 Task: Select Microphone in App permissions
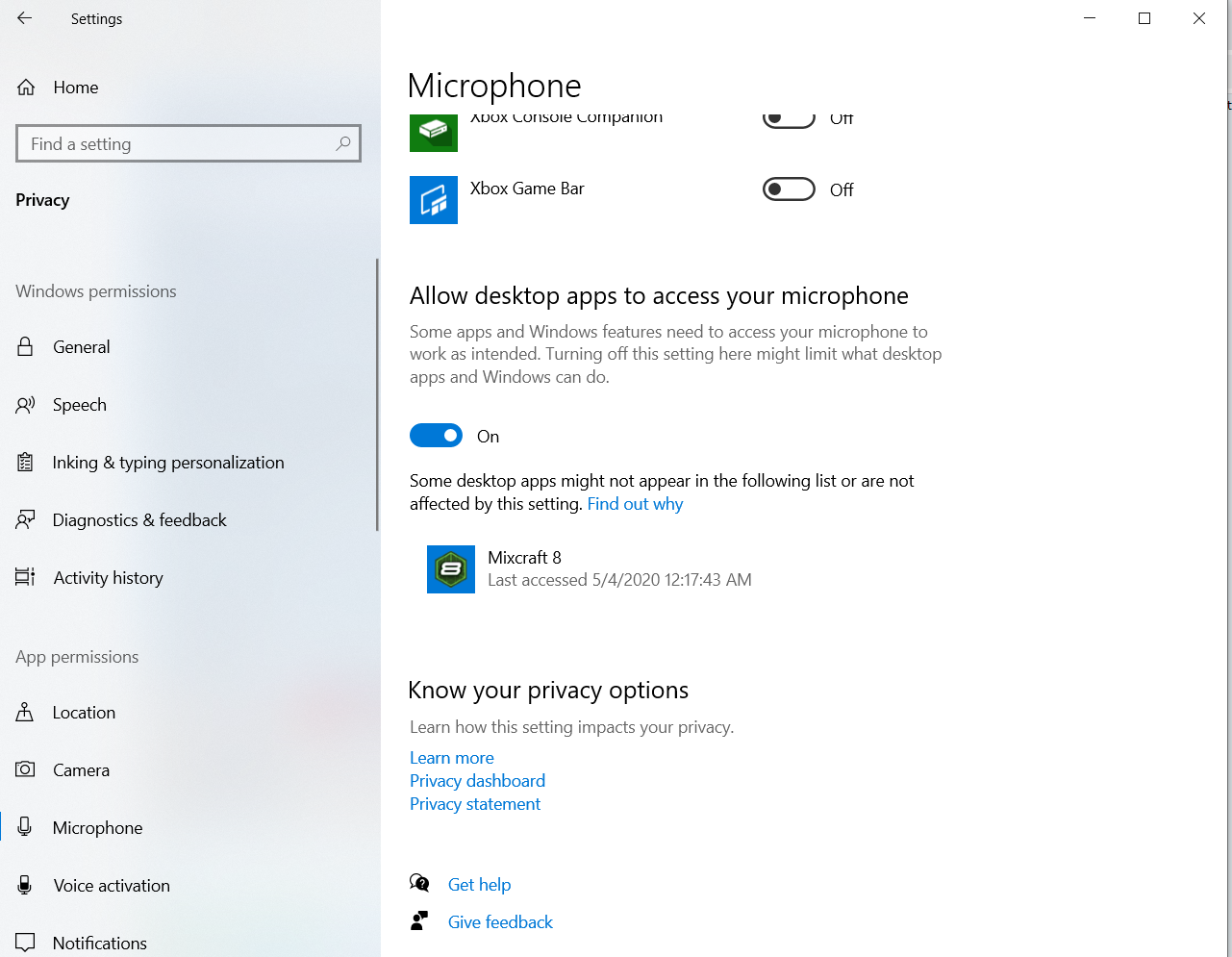97,828
